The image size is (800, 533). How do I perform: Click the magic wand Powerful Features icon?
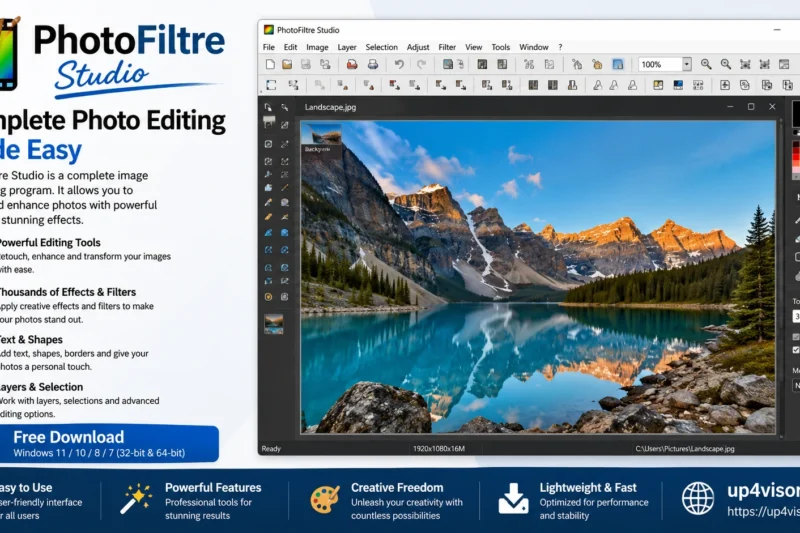[136, 499]
